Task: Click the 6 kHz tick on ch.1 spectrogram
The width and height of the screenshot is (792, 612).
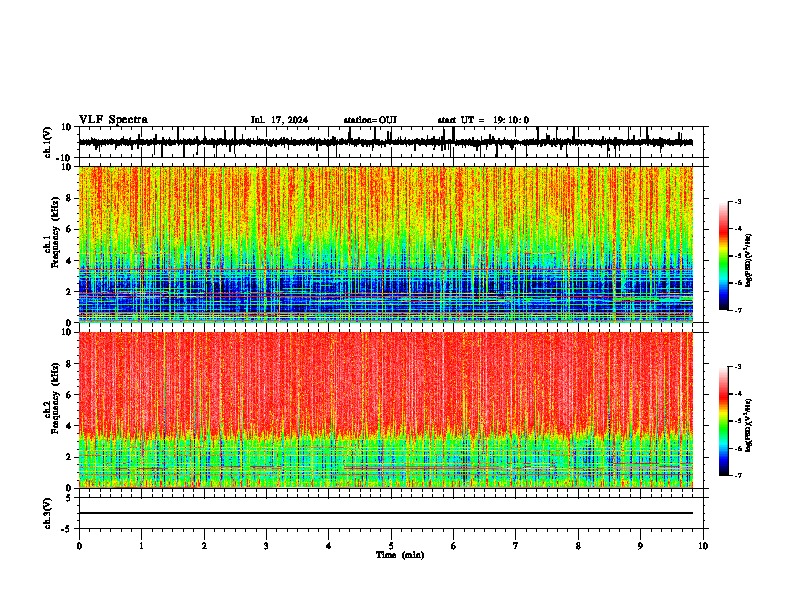Action: pyautogui.click(x=69, y=229)
